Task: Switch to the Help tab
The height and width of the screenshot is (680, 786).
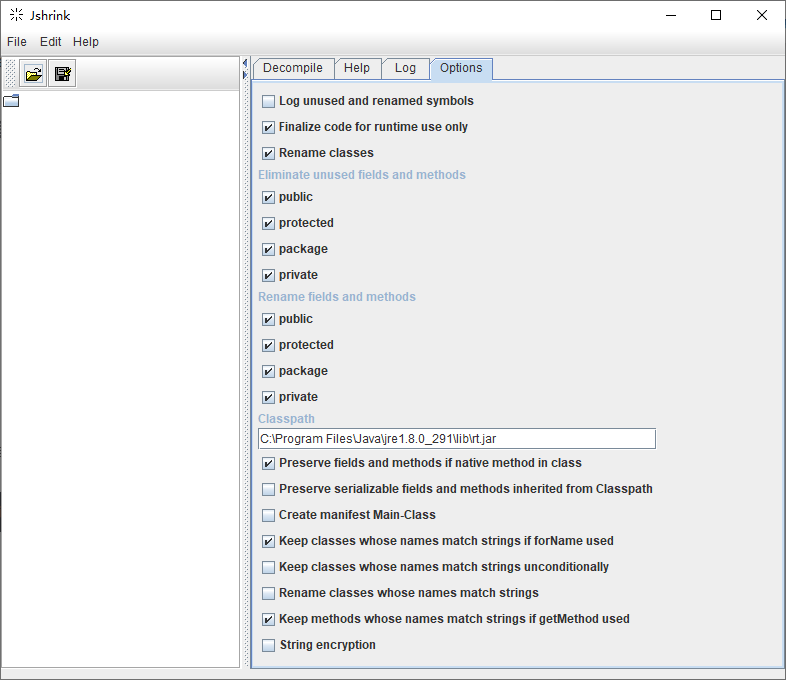Action: pyautogui.click(x=357, y=68)
